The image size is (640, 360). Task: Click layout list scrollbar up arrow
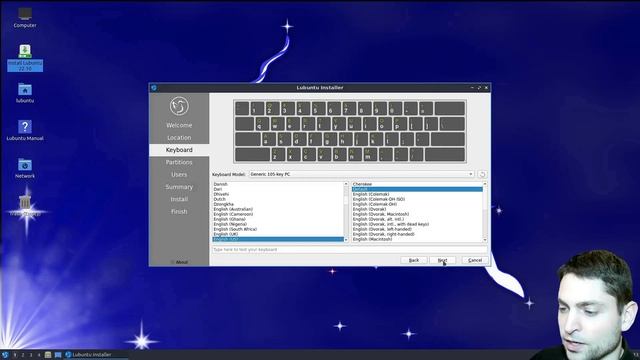346,184
